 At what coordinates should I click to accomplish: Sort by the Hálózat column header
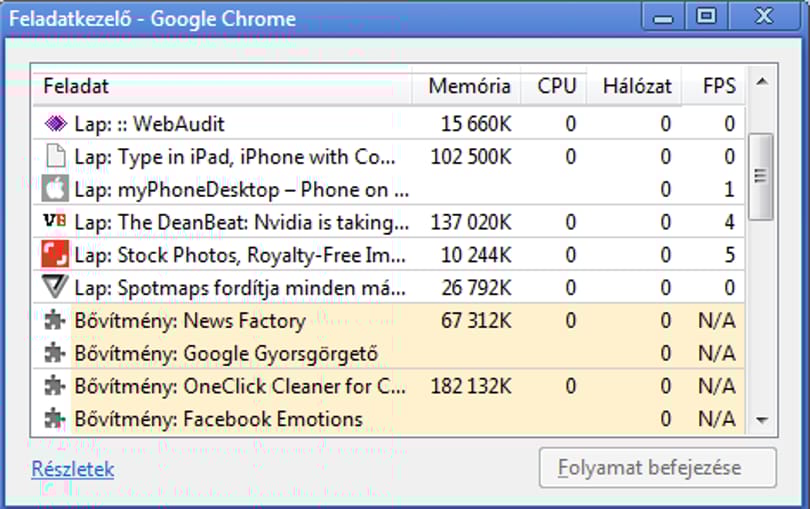pyautogui.click(x=635, y=86)
